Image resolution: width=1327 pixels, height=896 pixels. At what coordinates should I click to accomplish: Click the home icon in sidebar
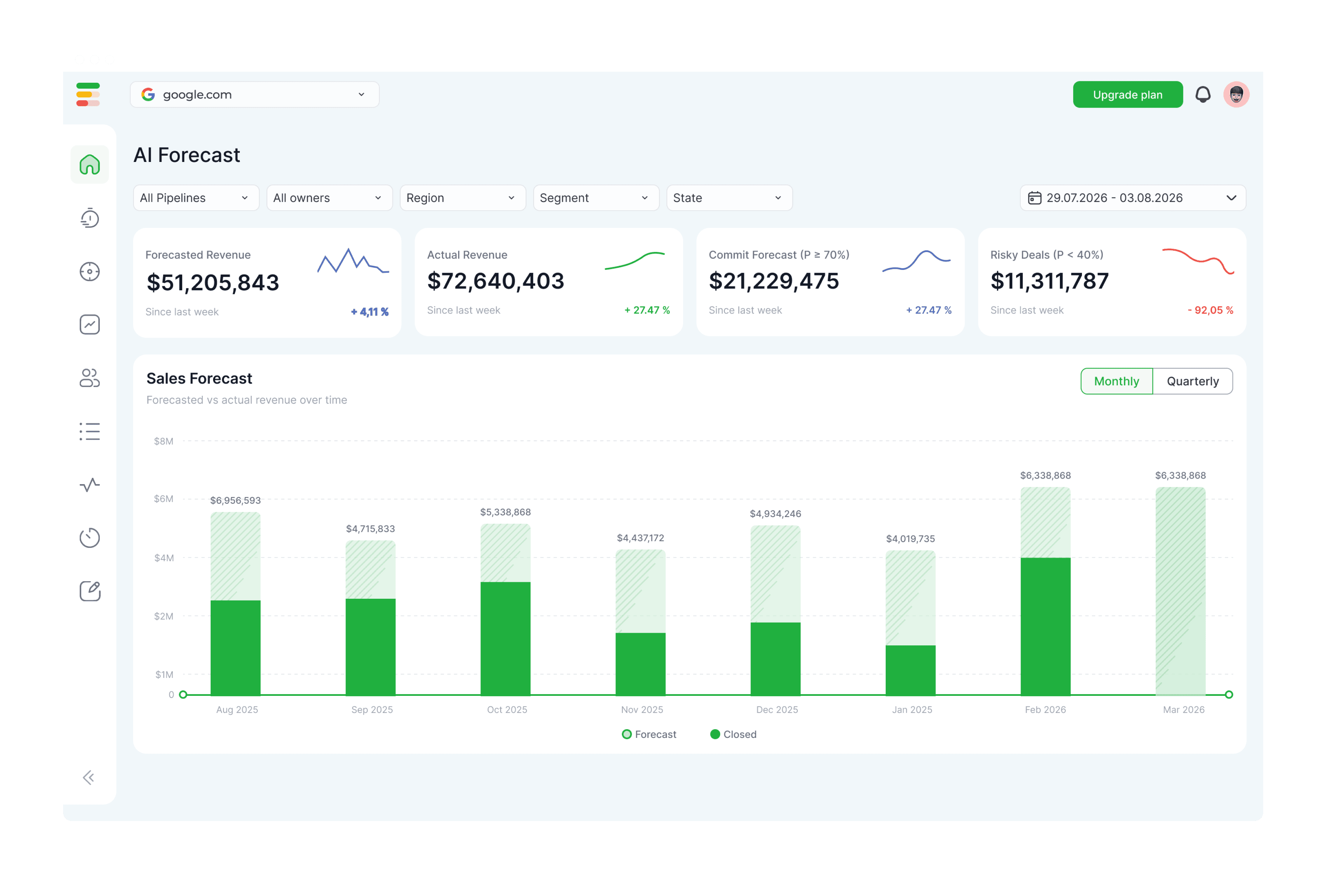pyautogui.click(x=90, y=164)
